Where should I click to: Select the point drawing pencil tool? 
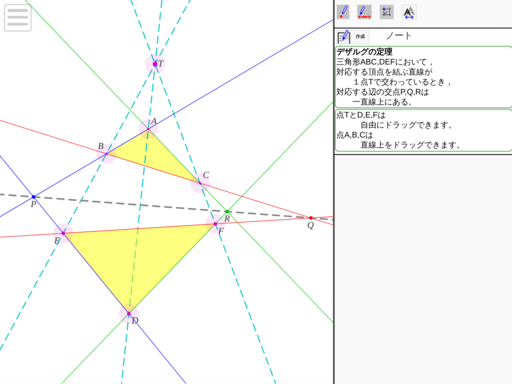point(343,12)
